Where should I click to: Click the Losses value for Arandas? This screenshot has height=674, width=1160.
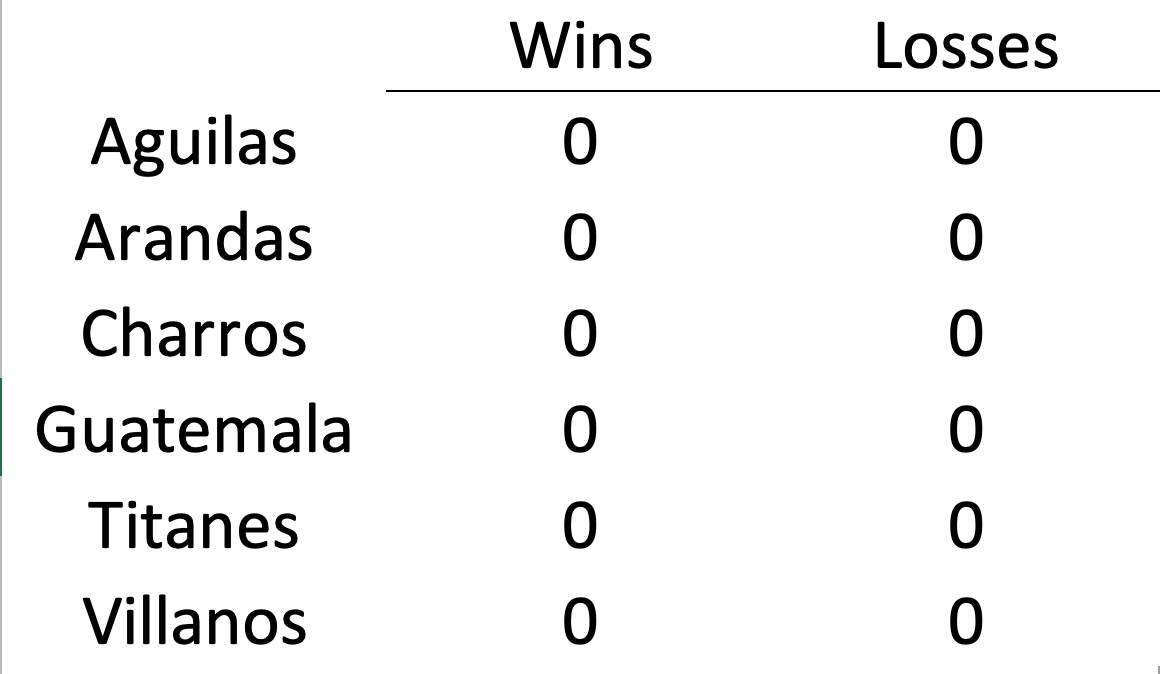(x=966, y=238)
